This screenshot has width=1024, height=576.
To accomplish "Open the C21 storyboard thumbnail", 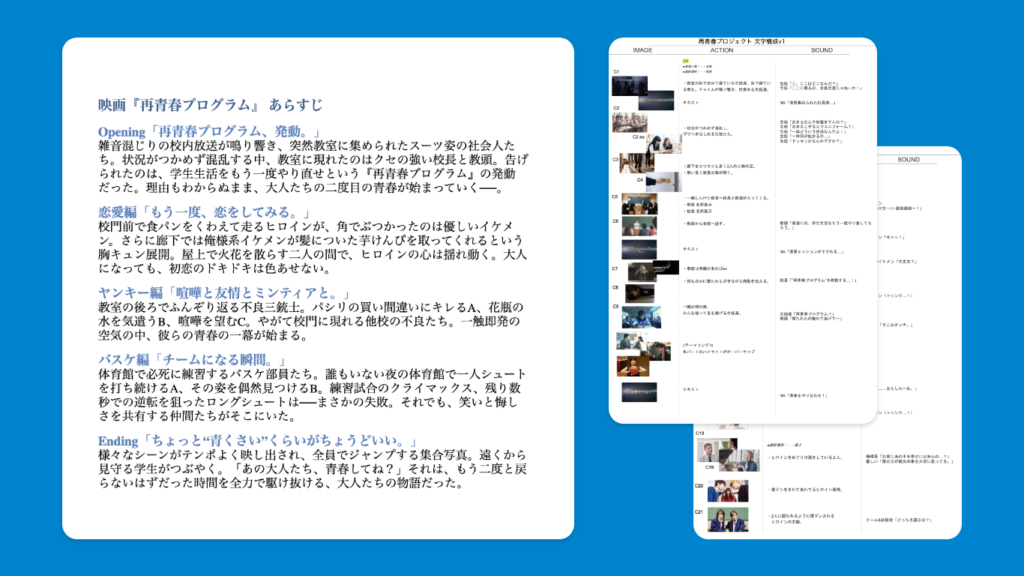I will pos(727,520).
